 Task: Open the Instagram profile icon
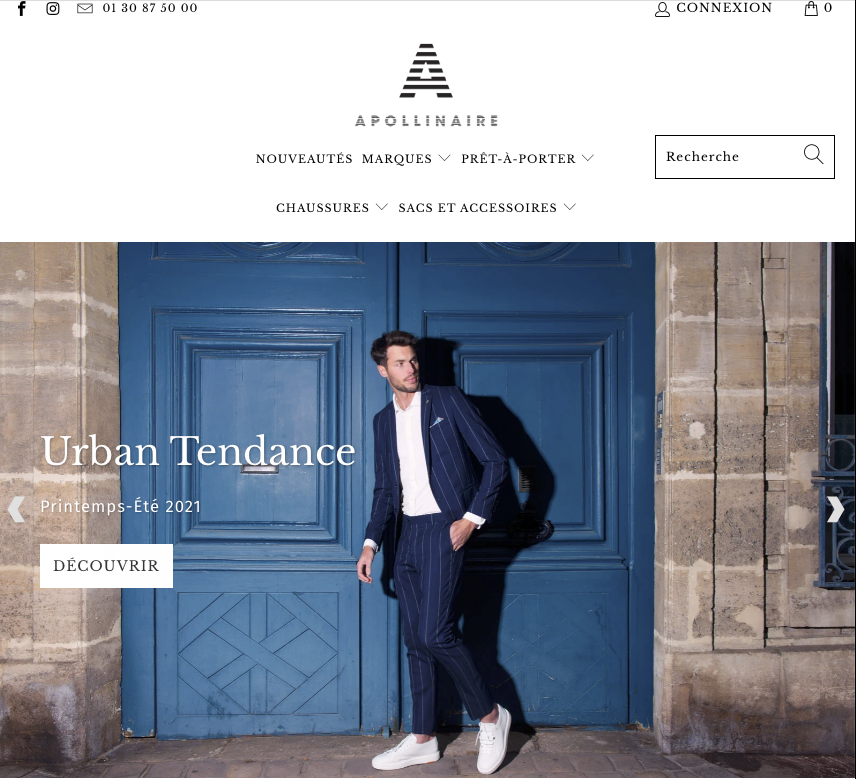point(53,8)
